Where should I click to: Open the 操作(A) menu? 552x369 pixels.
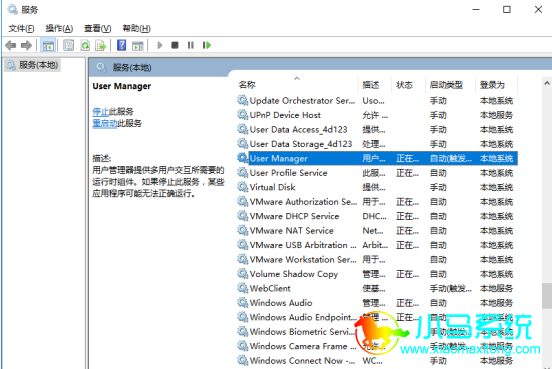tap(59, 29)
